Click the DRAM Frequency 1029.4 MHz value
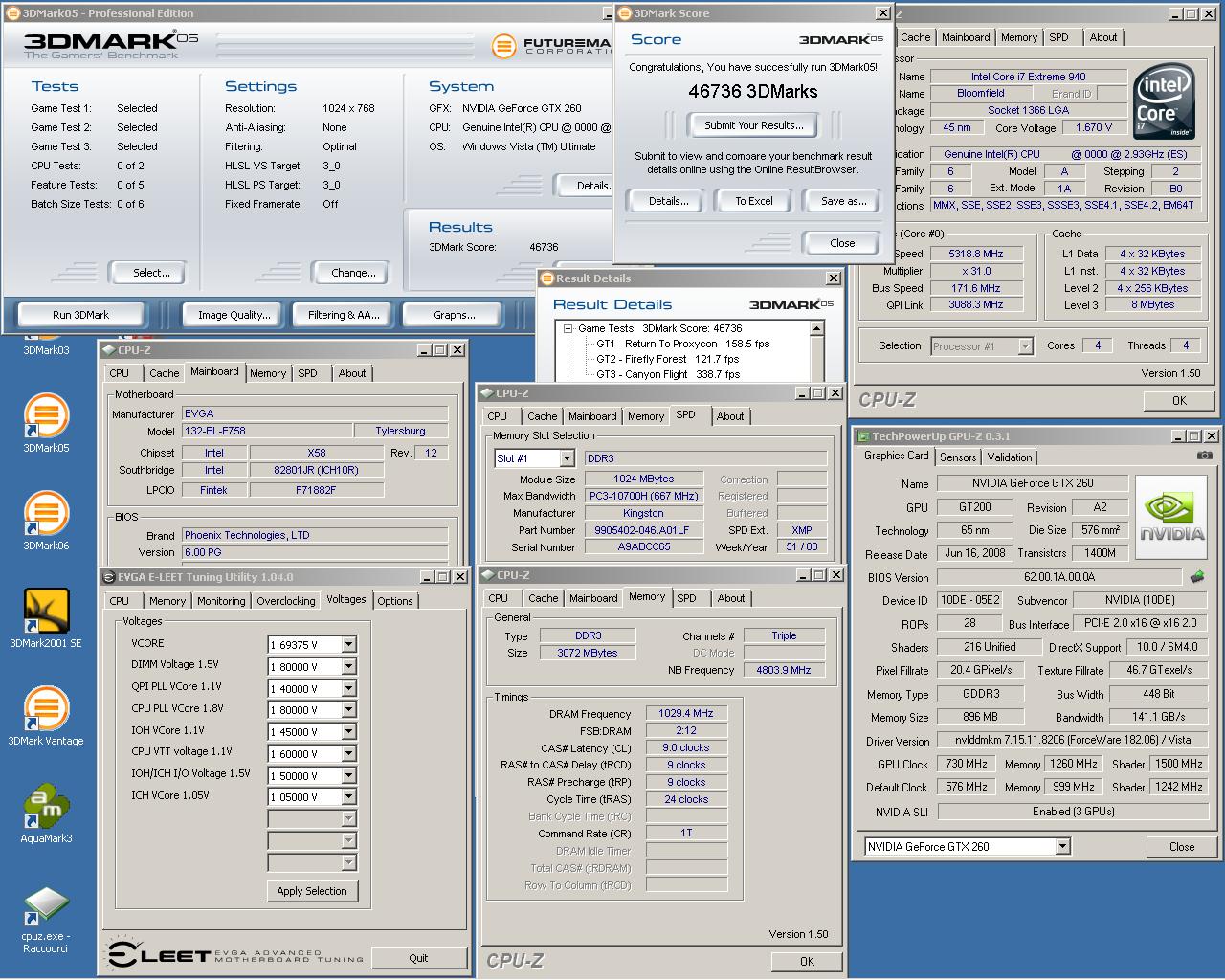 (x=686, y=713)
